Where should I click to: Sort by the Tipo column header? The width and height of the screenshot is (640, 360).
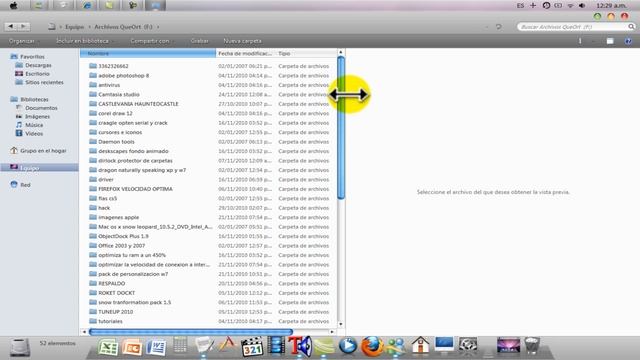pos(305,53)
